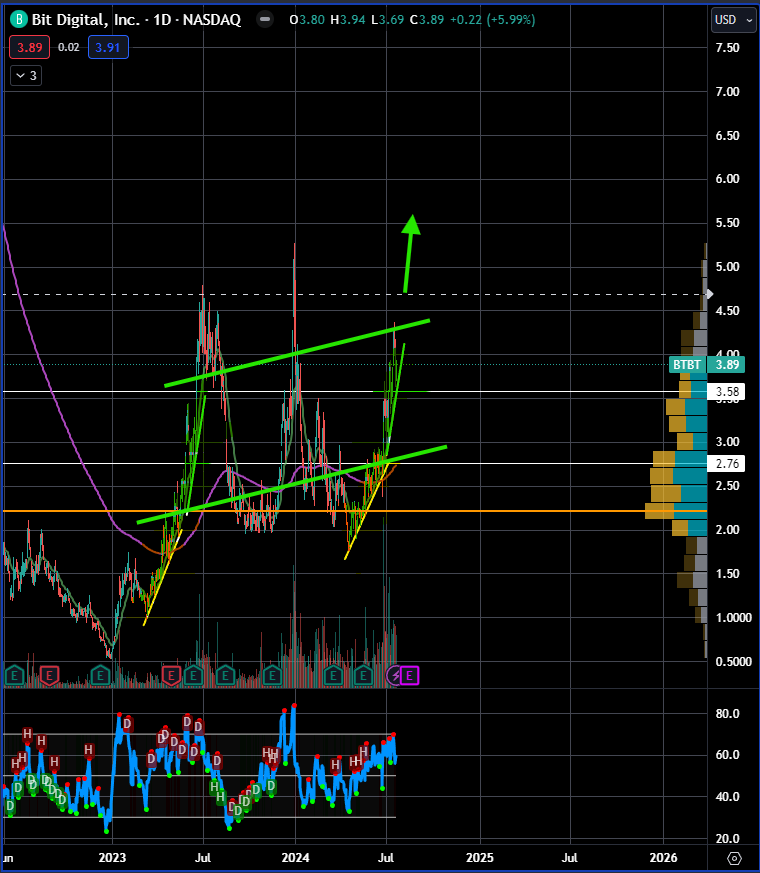Click the 2023 label on the time axis
760x873 pixels.
(x=112, y=857)
